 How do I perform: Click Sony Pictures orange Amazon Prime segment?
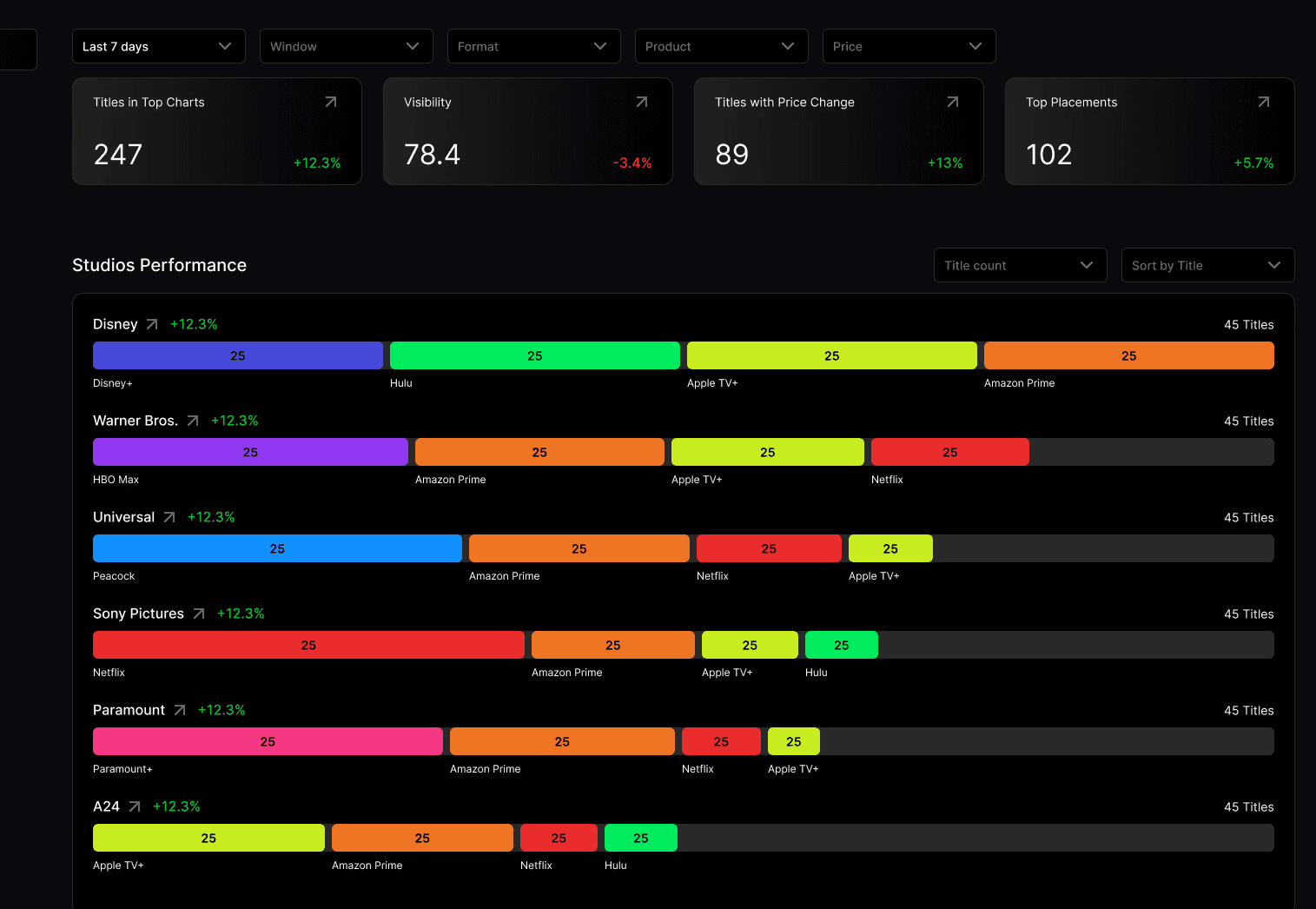[613, 645]
